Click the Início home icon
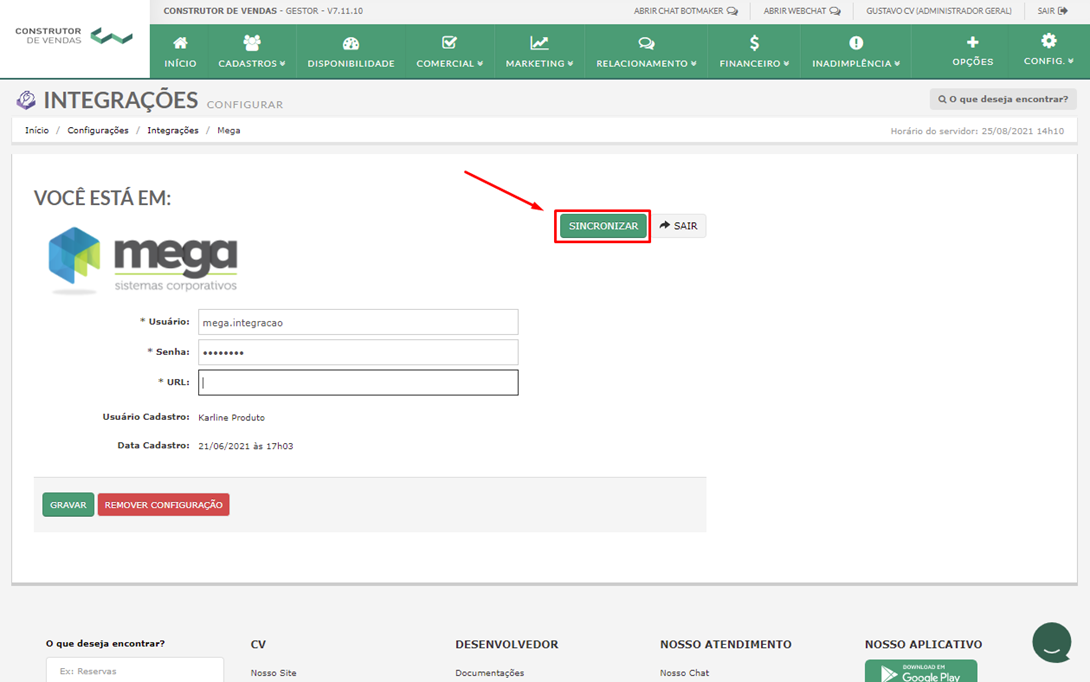This screenshot has width=1090, height=682. 180,43
